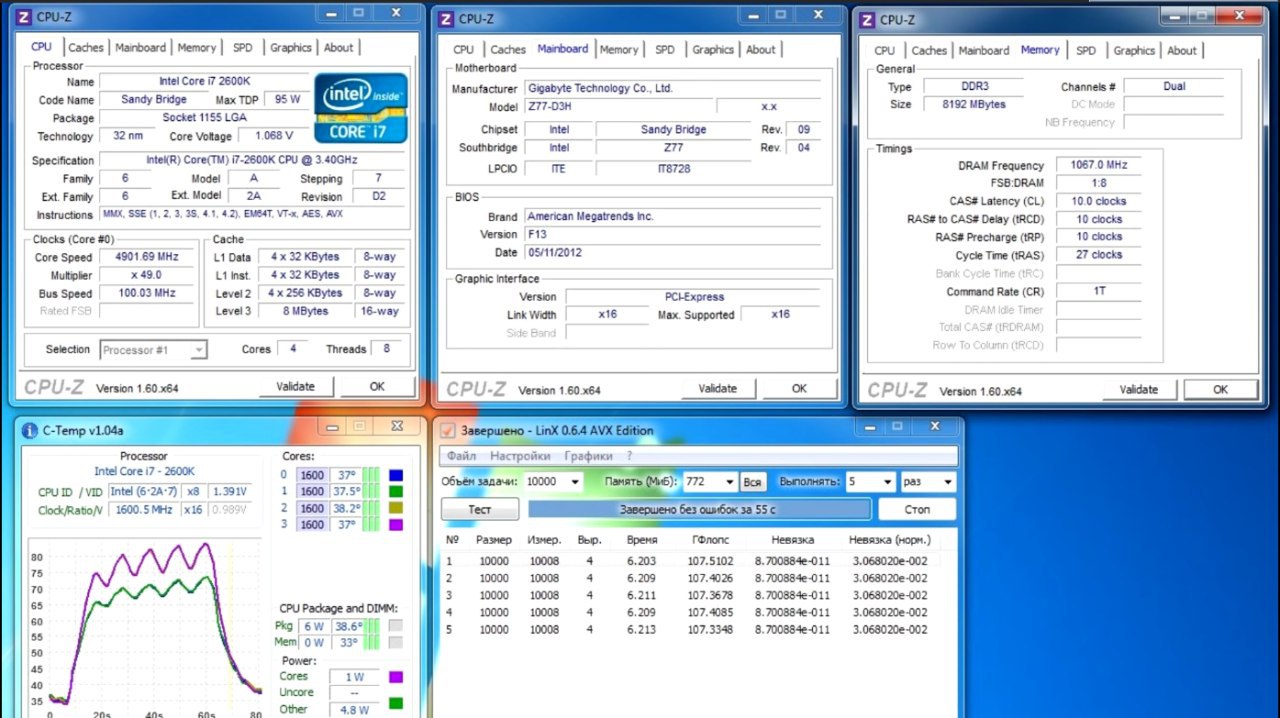Image resolution: width=1280 pixels, height=718 pixels.
Task: Click the Model Z77-D3H field
Action: pos(619,107)
